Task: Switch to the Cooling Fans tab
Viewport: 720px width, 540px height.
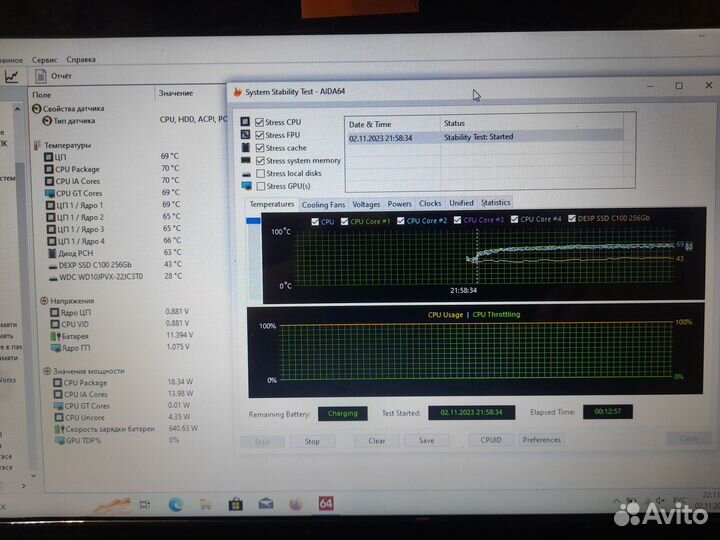Action: [323, 205]
